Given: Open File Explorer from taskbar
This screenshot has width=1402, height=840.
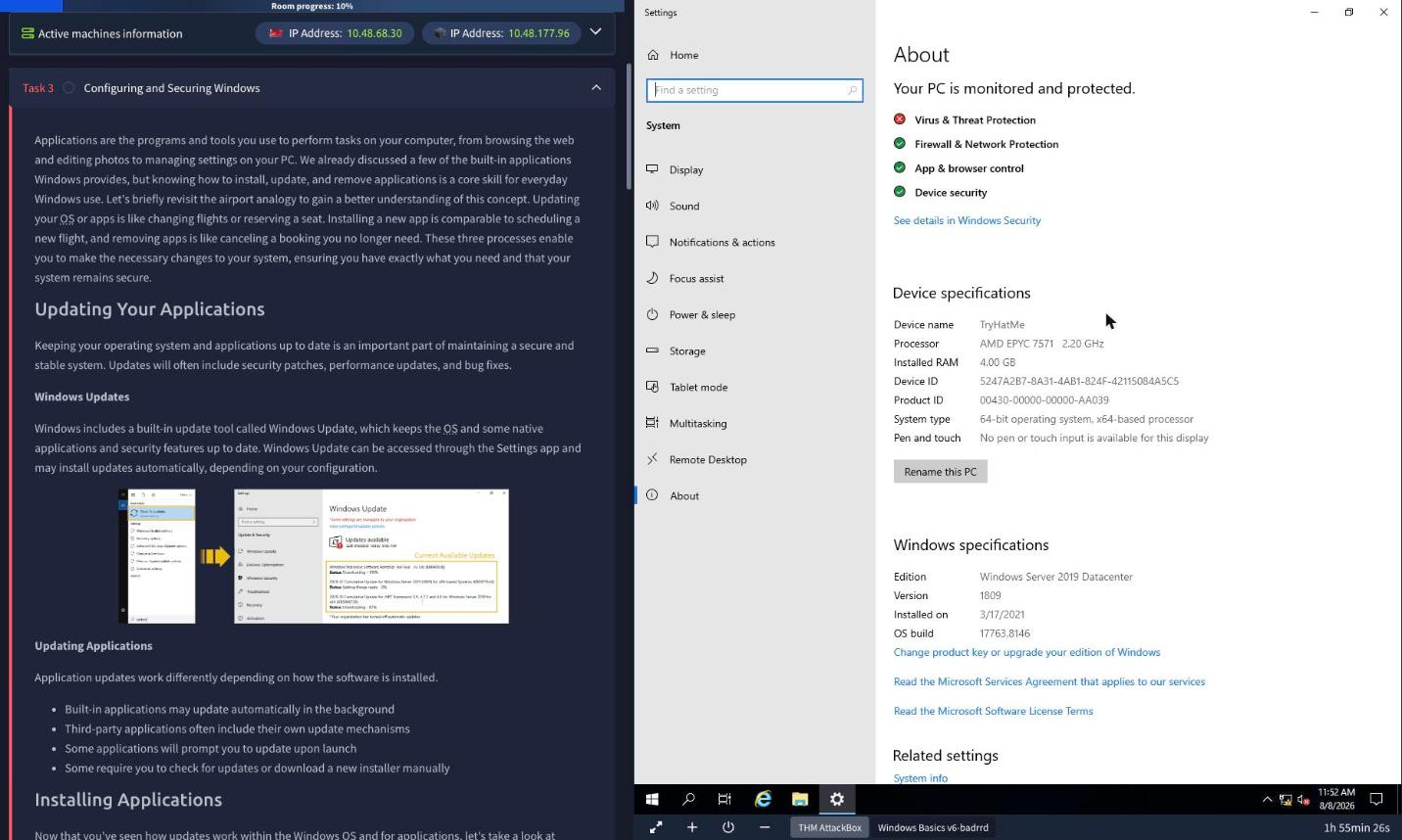Looking at the screenshot, I should pos(800,799).
